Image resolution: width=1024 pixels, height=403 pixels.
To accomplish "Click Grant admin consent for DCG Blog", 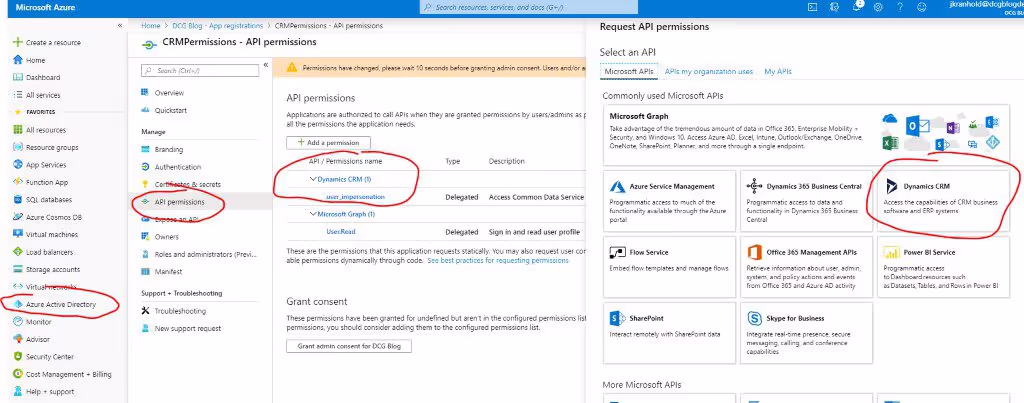I will [x=349, y=346].
